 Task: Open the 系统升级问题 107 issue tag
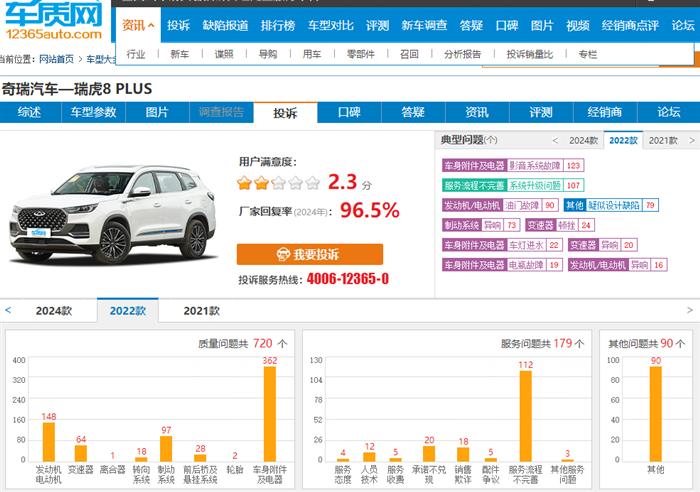click(x=513, y=185)
